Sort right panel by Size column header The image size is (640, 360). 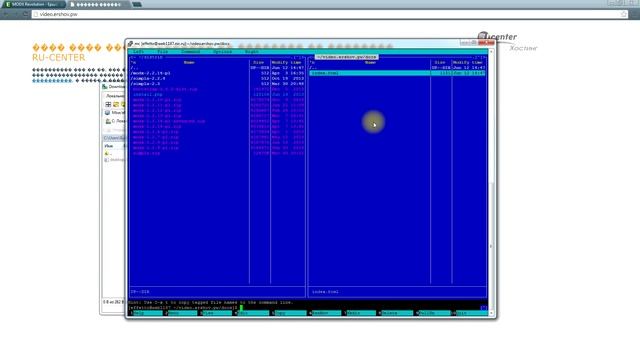tap(440, 62)
